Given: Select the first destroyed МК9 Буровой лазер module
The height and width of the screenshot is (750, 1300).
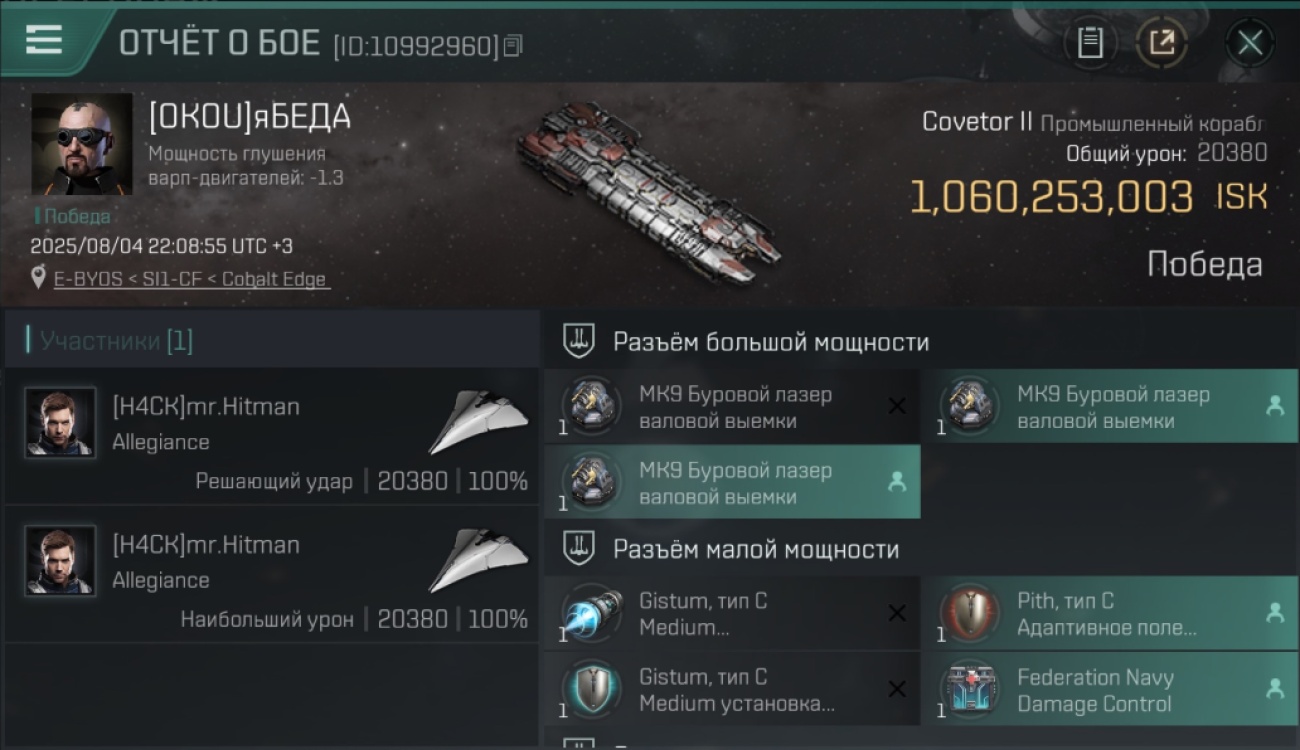Looking at the screenshot, I should tap(732, 407).
